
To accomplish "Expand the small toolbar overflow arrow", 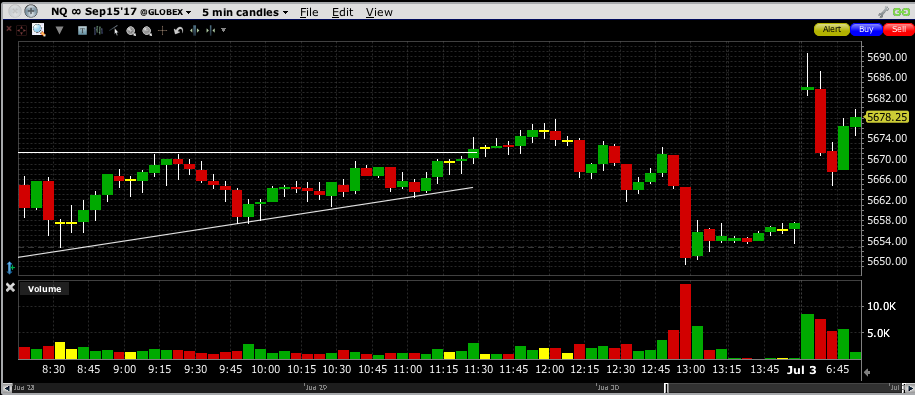I will click(223, 30).
